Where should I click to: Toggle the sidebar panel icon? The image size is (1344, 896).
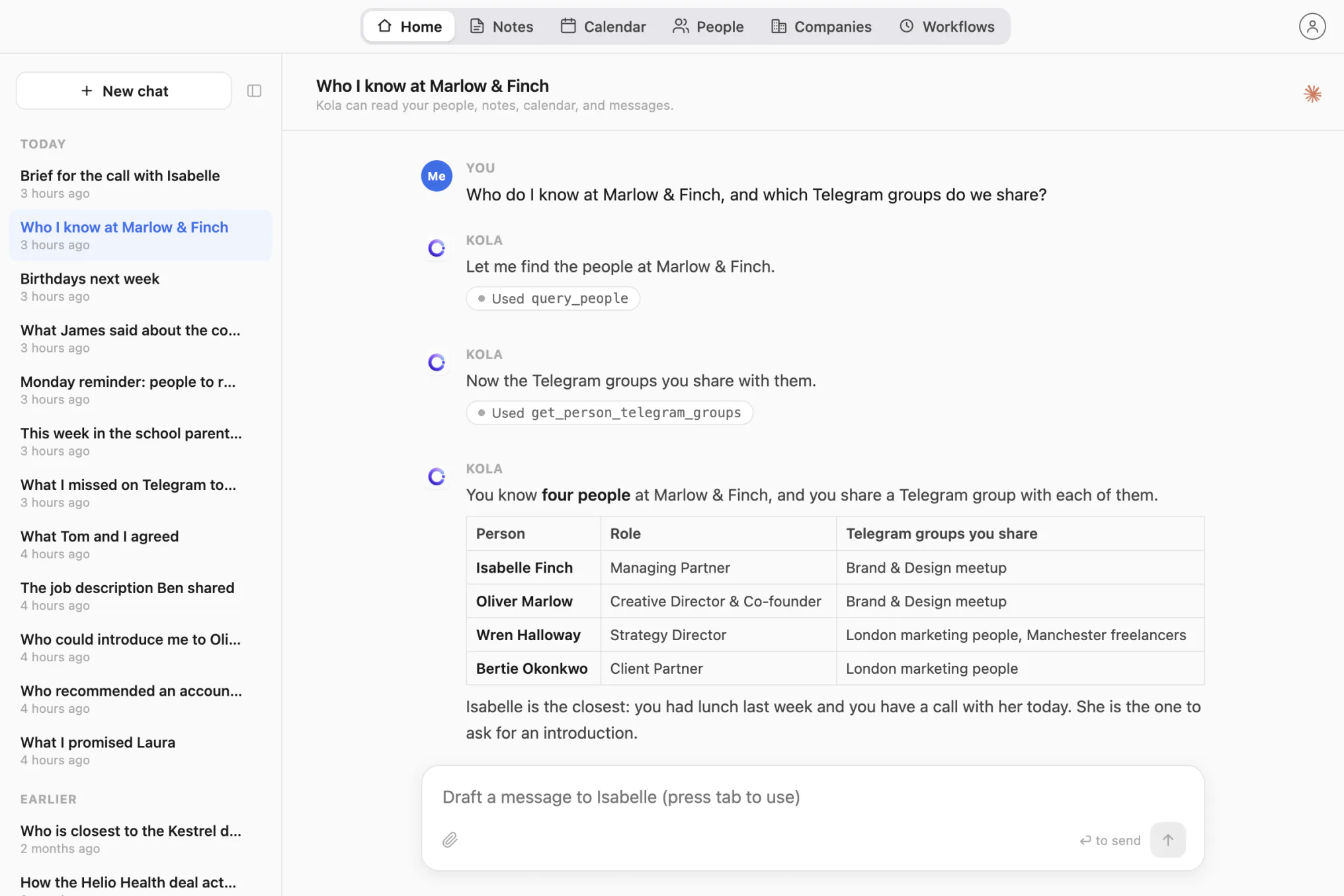pos(254,91)
